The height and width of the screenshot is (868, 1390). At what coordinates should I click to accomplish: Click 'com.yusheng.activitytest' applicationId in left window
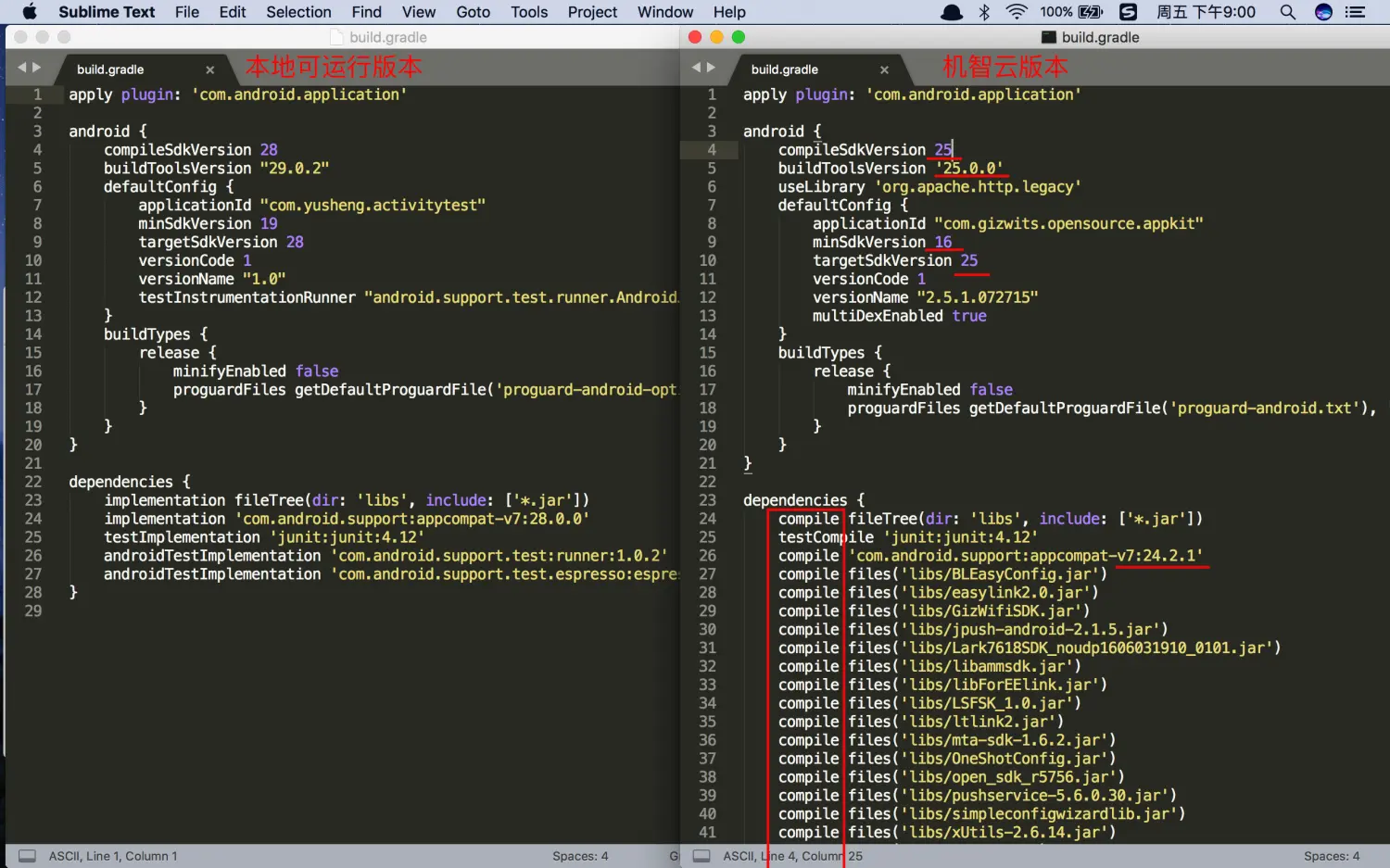click(x=373, y=205)
